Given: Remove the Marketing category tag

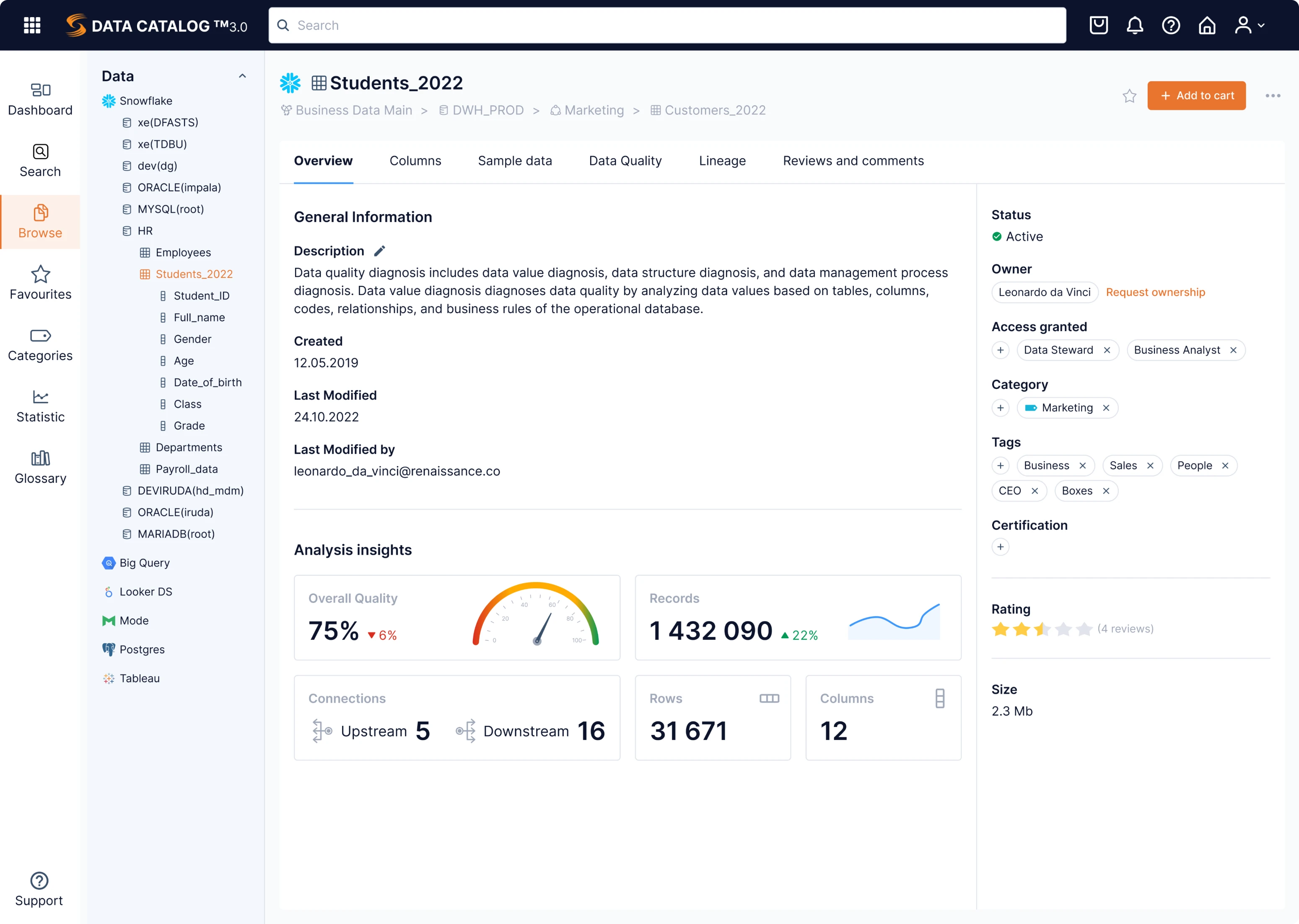Looking at the screenshot, I should pos(1107,407).
